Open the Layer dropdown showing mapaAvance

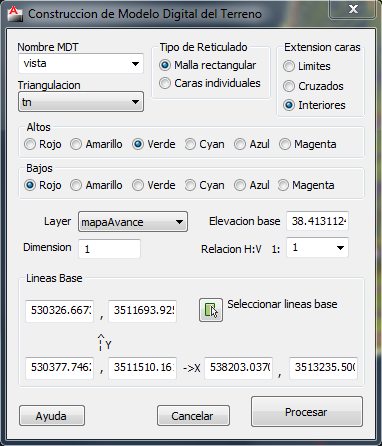[133, 222]
